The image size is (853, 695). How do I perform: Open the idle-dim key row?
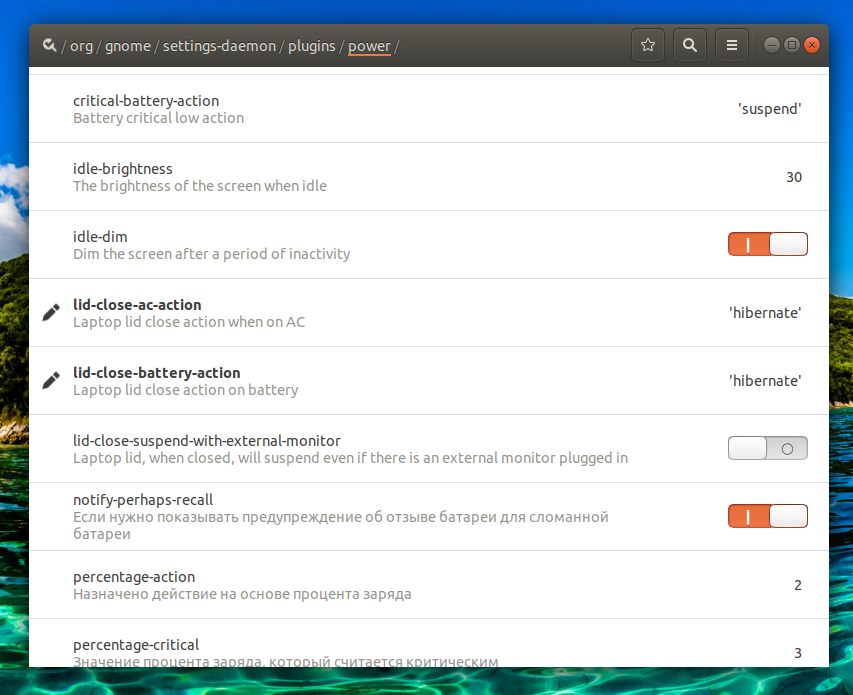coord(429,245)
